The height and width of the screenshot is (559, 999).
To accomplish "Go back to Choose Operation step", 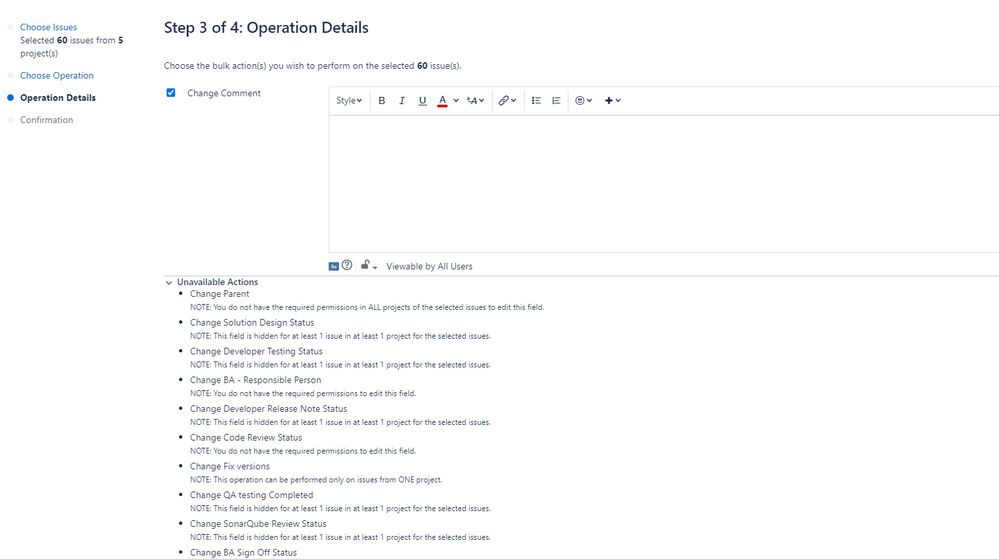I will click(x=57, y=75).
